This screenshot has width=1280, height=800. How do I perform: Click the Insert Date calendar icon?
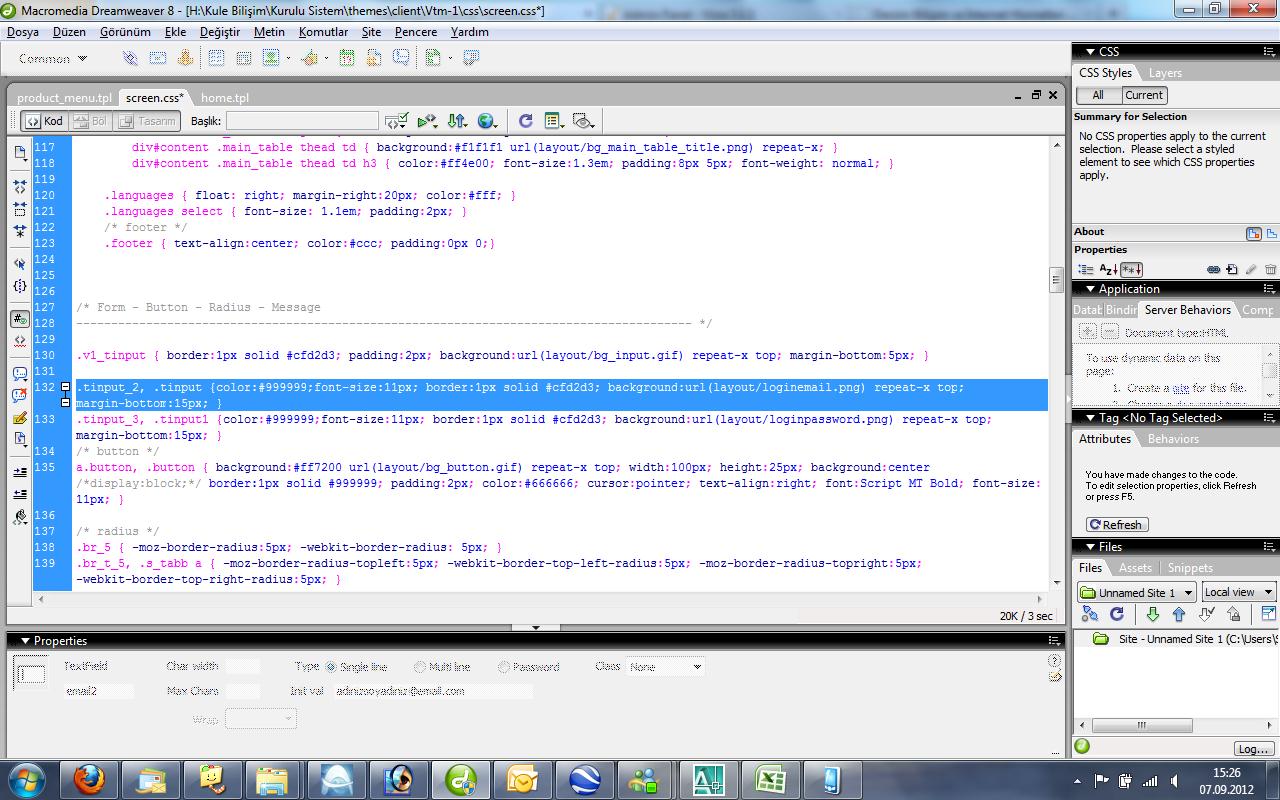(x=346, y=59)
